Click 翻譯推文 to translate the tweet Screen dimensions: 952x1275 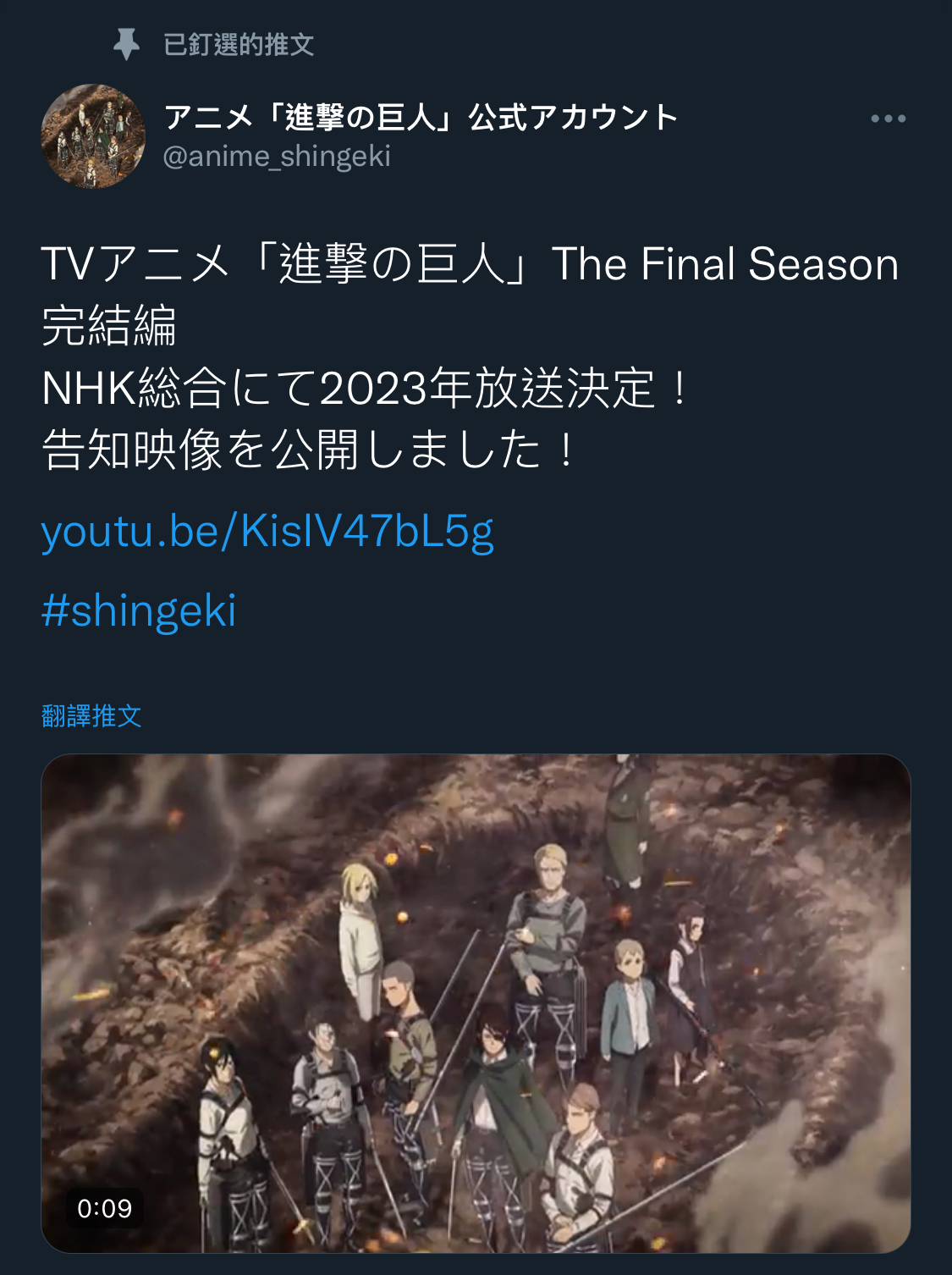(x=91, y=716)
